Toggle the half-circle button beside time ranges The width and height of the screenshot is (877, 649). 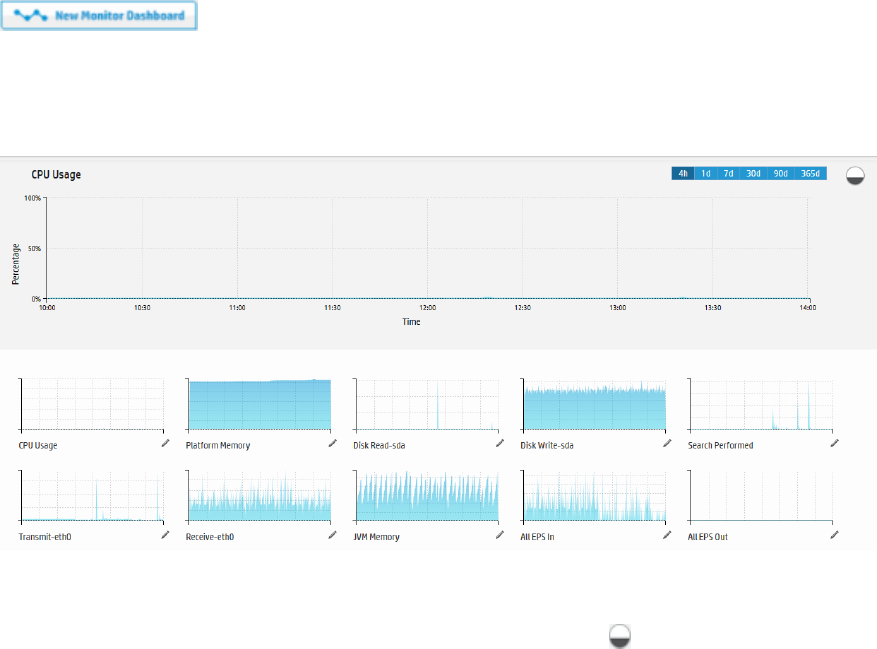click(855, 176)
